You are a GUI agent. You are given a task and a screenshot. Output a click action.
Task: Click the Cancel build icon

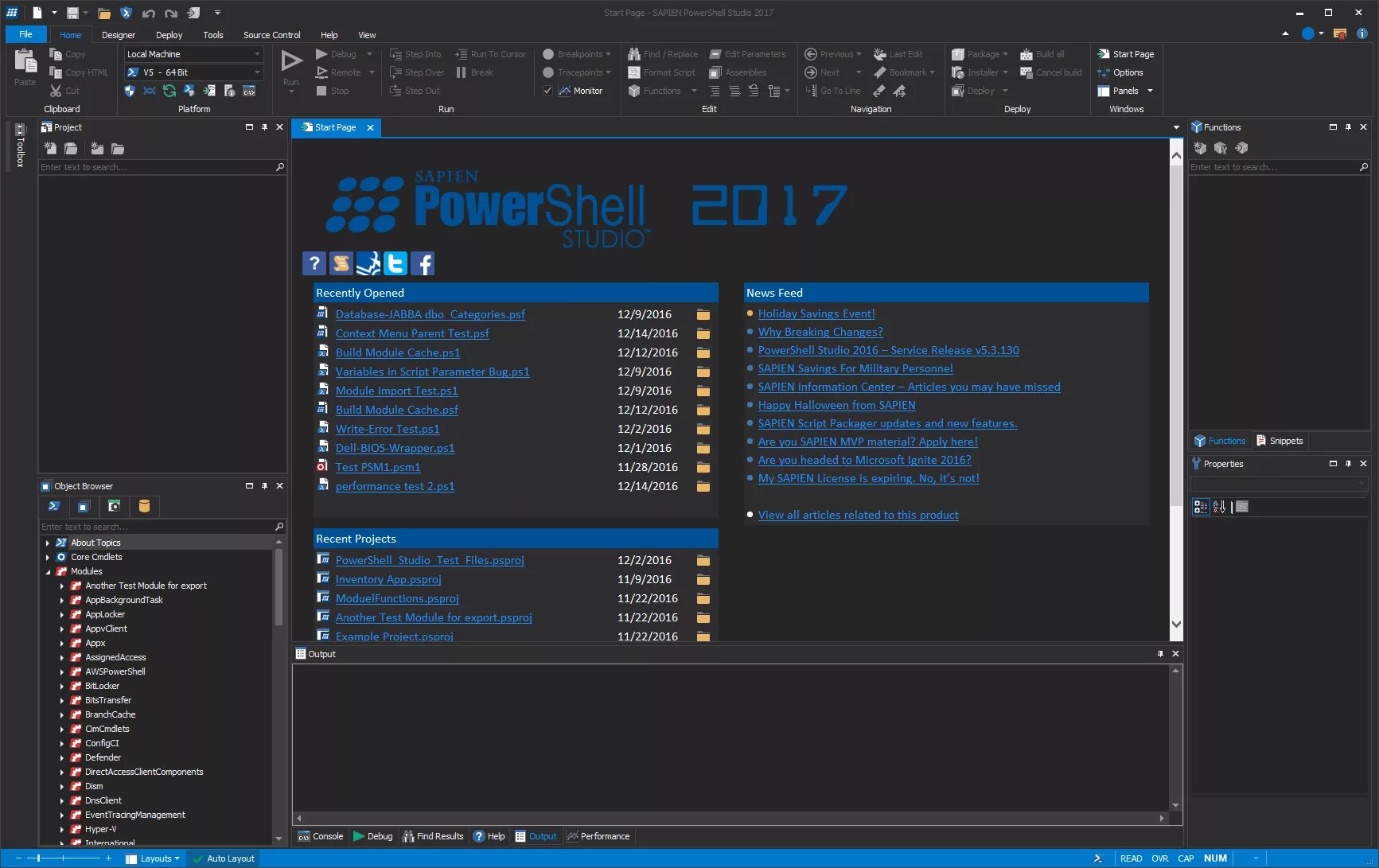click(1026, 72)
